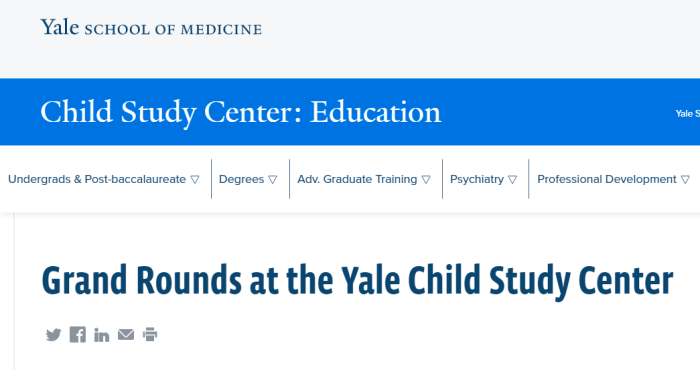
Task: Click the partially visible Yale link in banner
Action: [x=688, y=114]
